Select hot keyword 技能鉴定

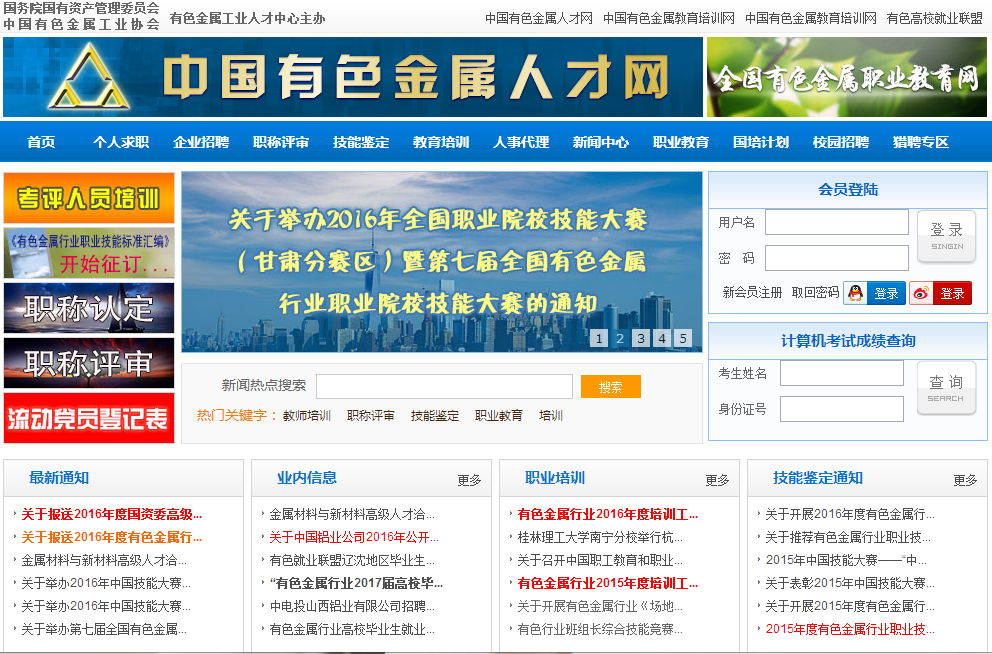click(435, 416)
